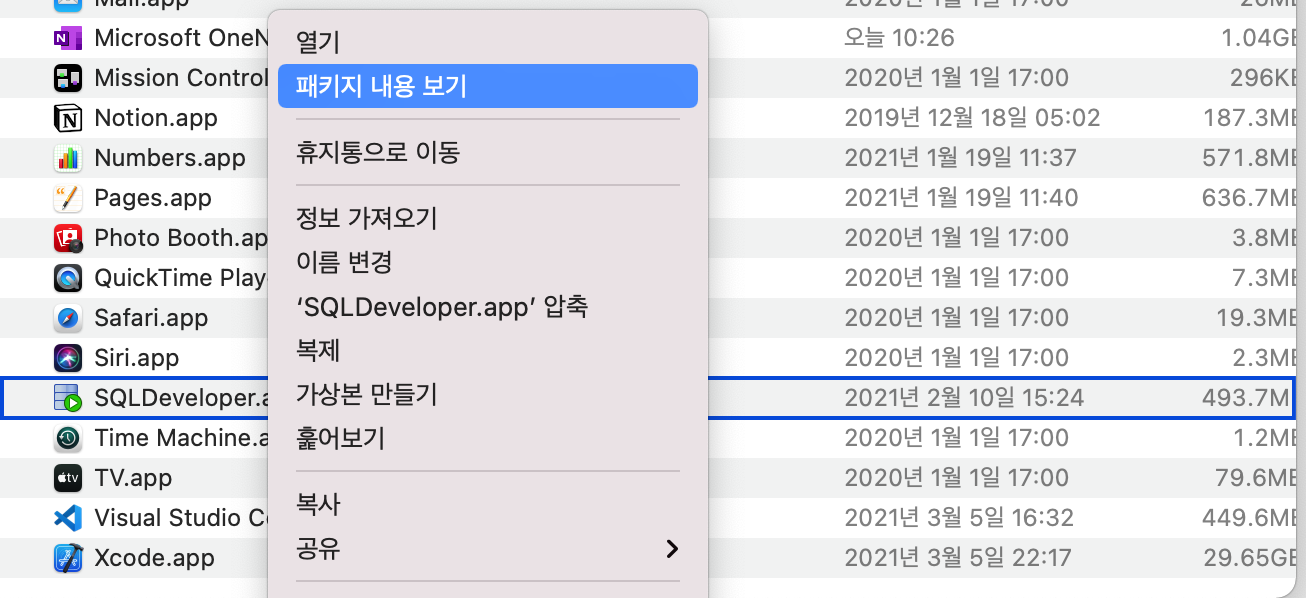Open the 공유 submenu
Viewport: 1306px width, 598px height.
click(488, 548)
